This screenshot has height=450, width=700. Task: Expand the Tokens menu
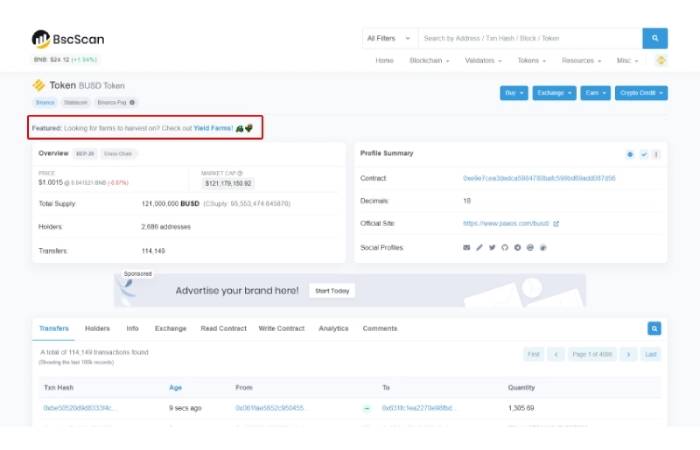(x=532, y=60)
